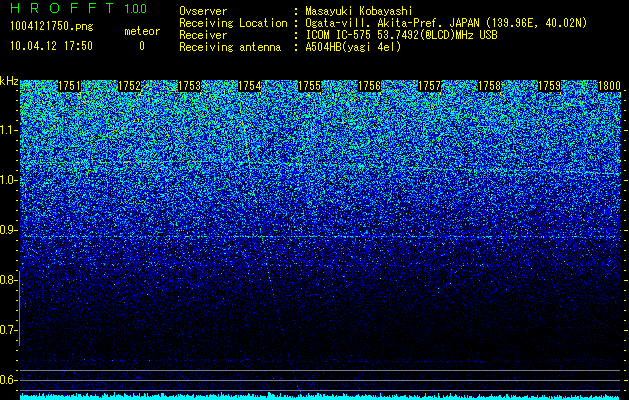Click the date 10.04.12 17:50
Screen dimensions: 629x400
coord(51,46)
